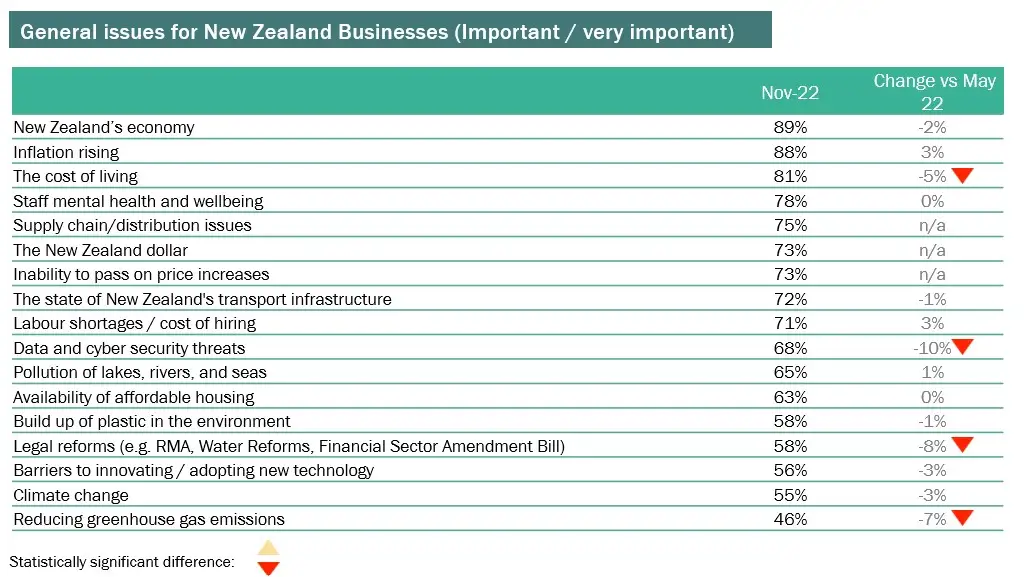Select the Nov-22 column header
The width and height of the screenshot is (1027, 577).
pos(790,92)
